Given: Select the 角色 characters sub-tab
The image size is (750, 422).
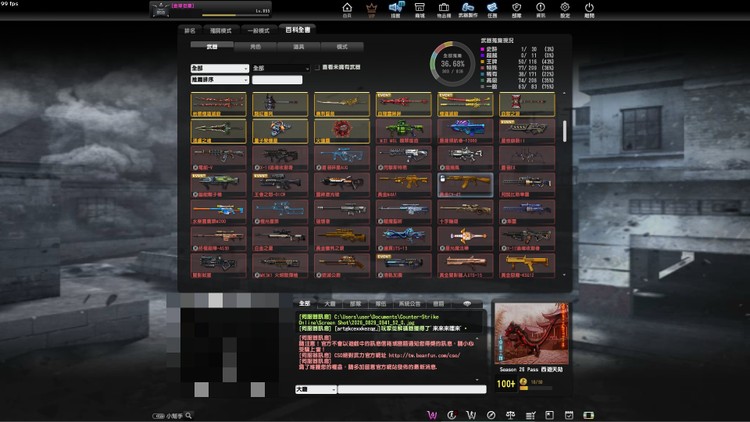Looking at the screenshot, I should (255, 46).
